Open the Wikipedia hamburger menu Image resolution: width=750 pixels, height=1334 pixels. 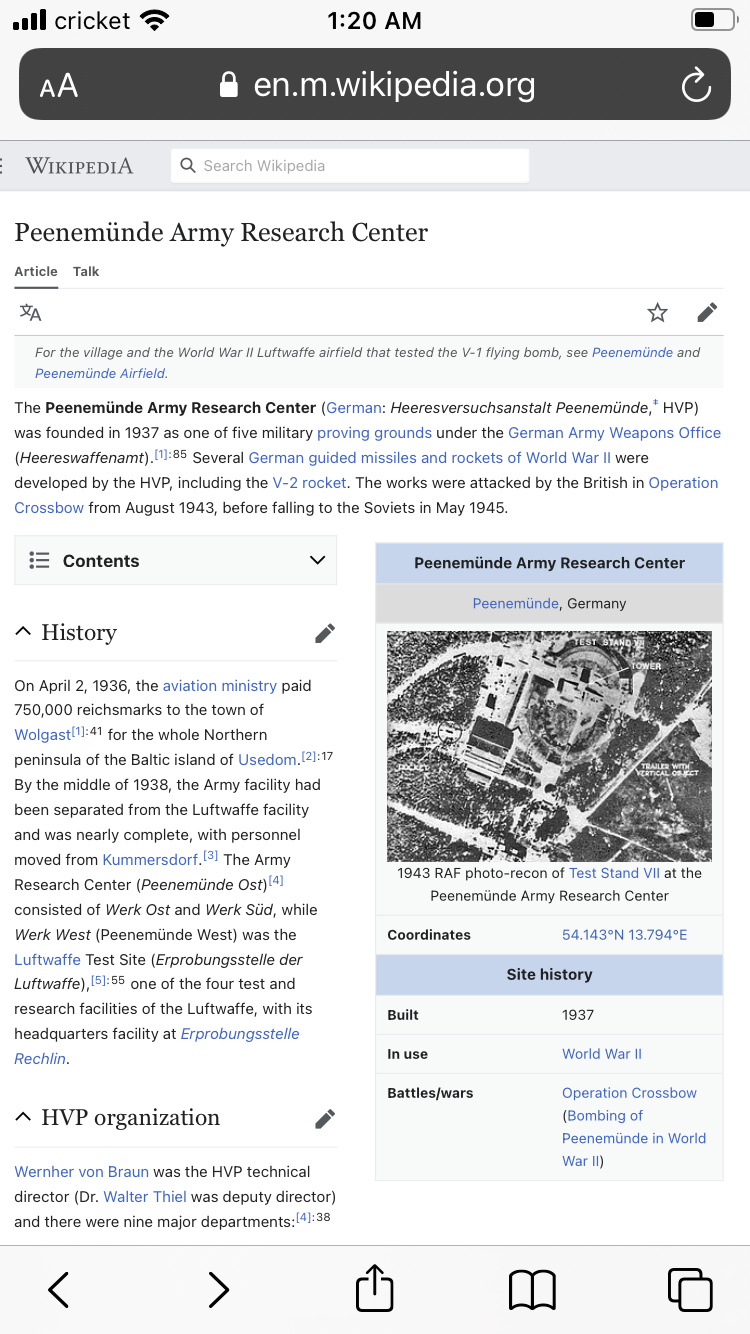3,166
